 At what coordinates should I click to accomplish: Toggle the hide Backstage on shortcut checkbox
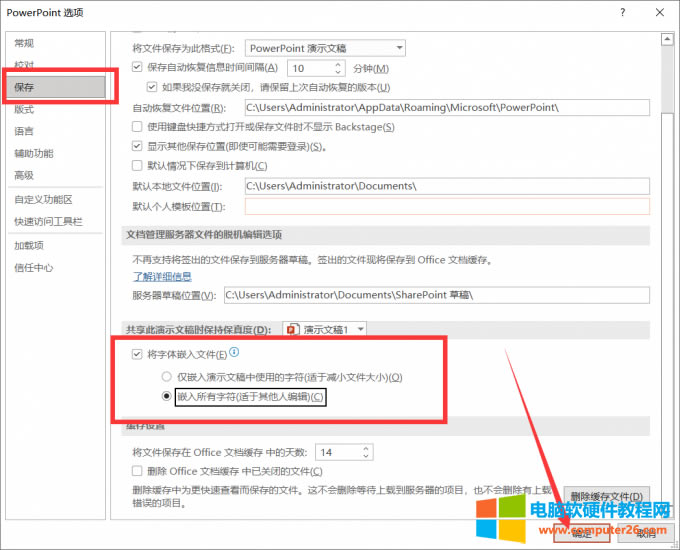click(x=137, y=126)
